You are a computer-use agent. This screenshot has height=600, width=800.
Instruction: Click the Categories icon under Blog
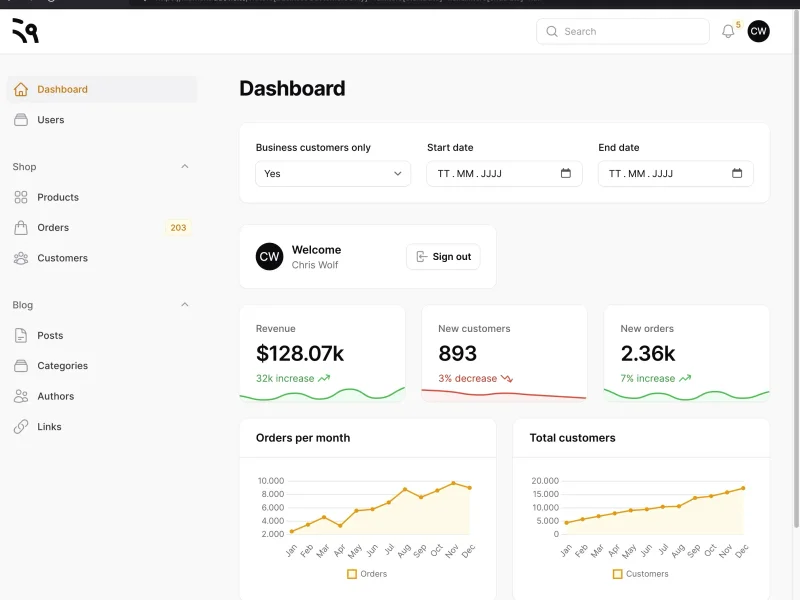tap(20, 365)
